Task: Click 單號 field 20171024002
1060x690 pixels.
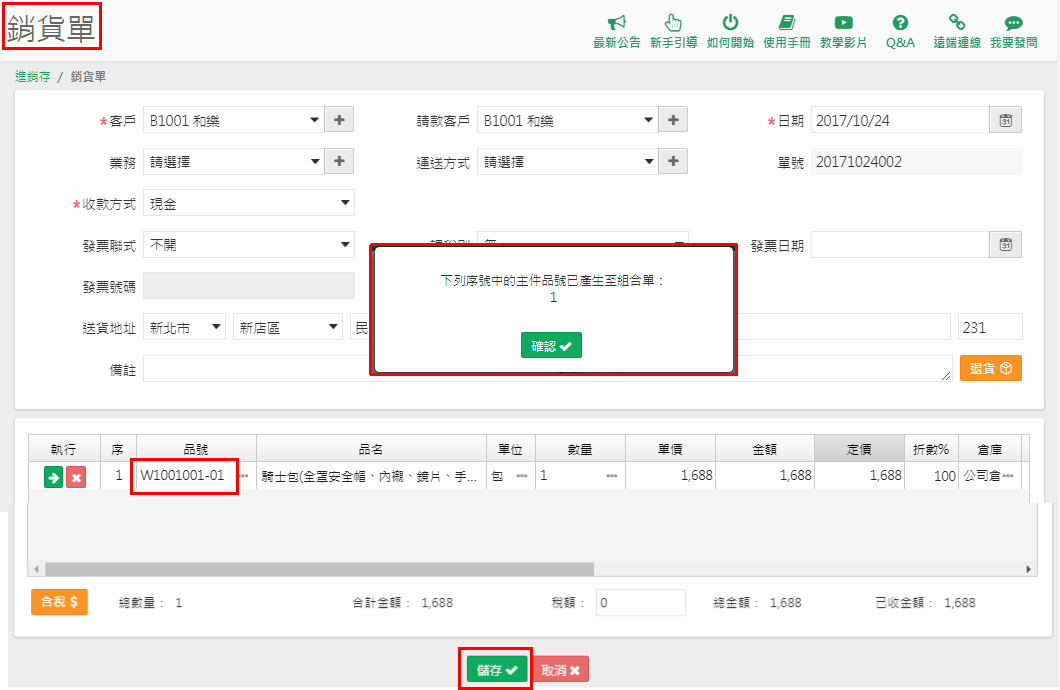Action: (x=917, y=162)
